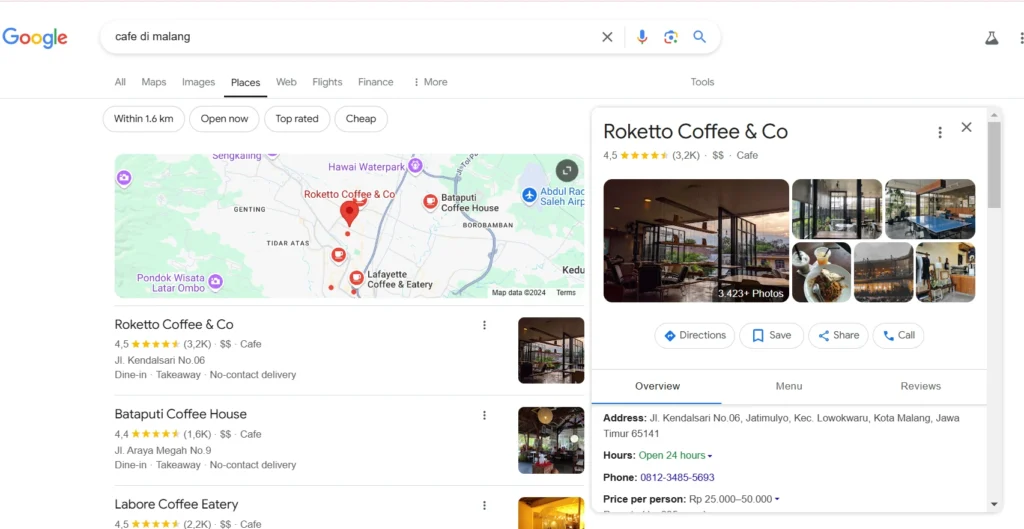The image size is (1024, 529).
Task: Open Roketto Coffee result thumbnail image
Action: coord(551,351)
